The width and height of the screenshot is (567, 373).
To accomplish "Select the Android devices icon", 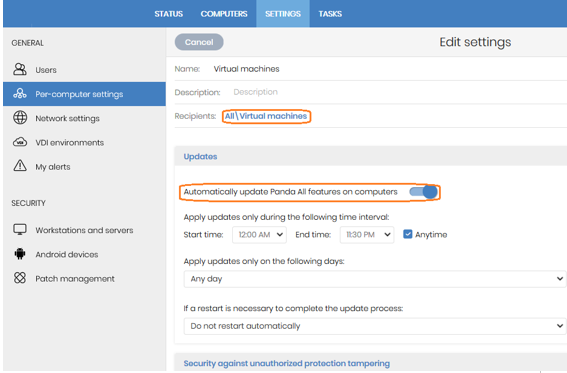I will click(20, 254).
